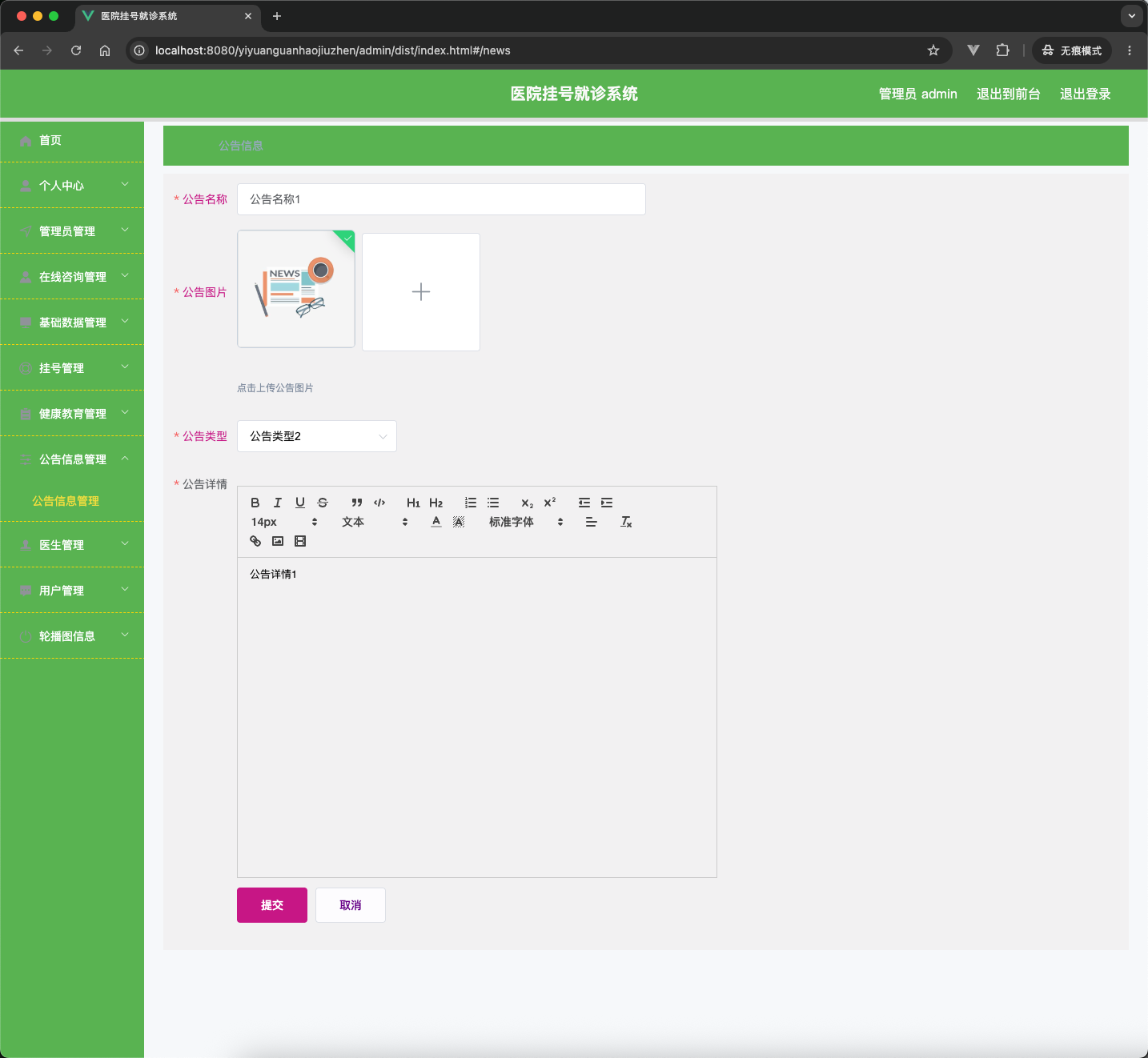Toggle underline formatting in the editor
The height and width of the screenshot is (1058, 1148).
point(300,503)
